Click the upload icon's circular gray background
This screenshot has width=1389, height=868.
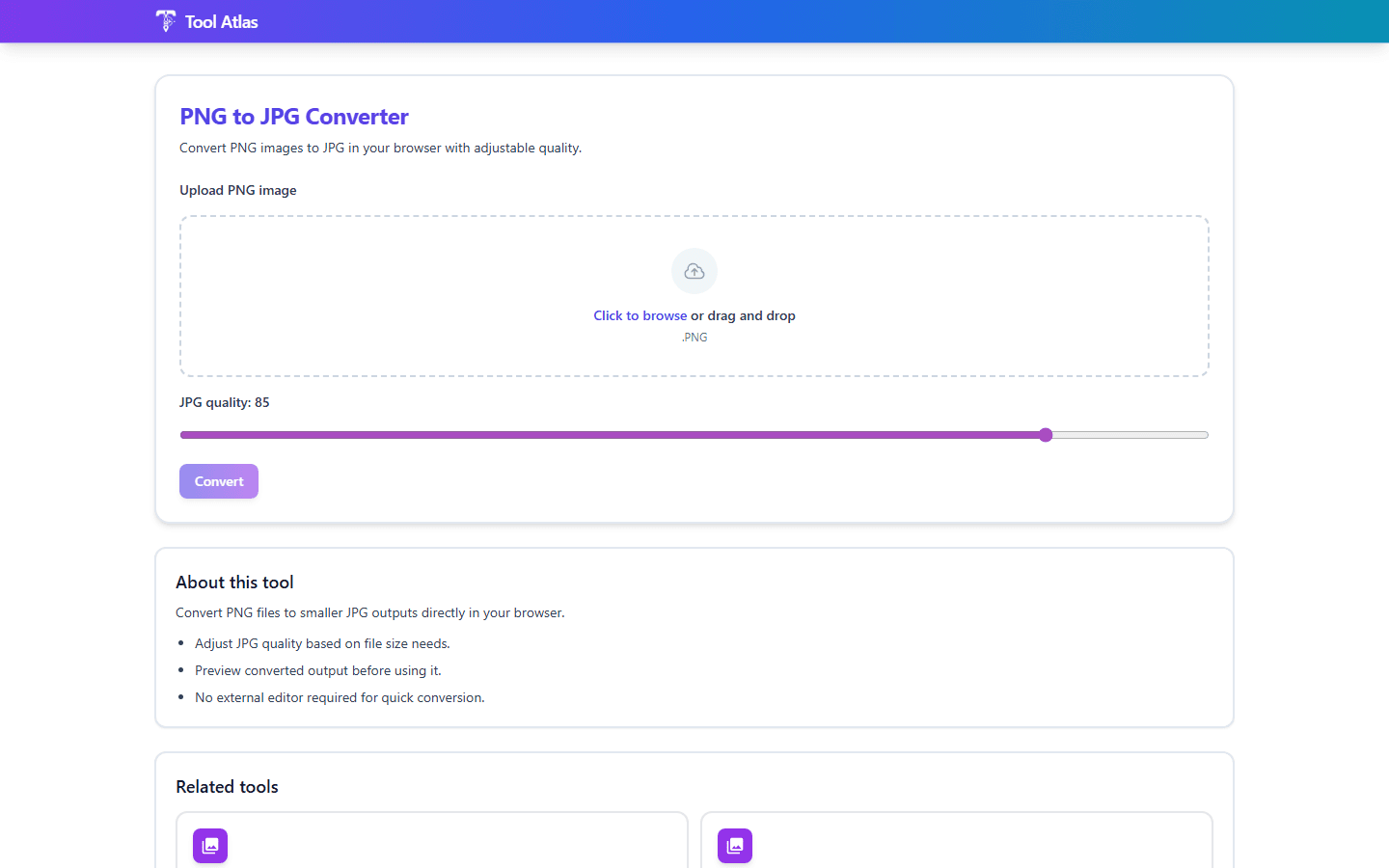694,271
